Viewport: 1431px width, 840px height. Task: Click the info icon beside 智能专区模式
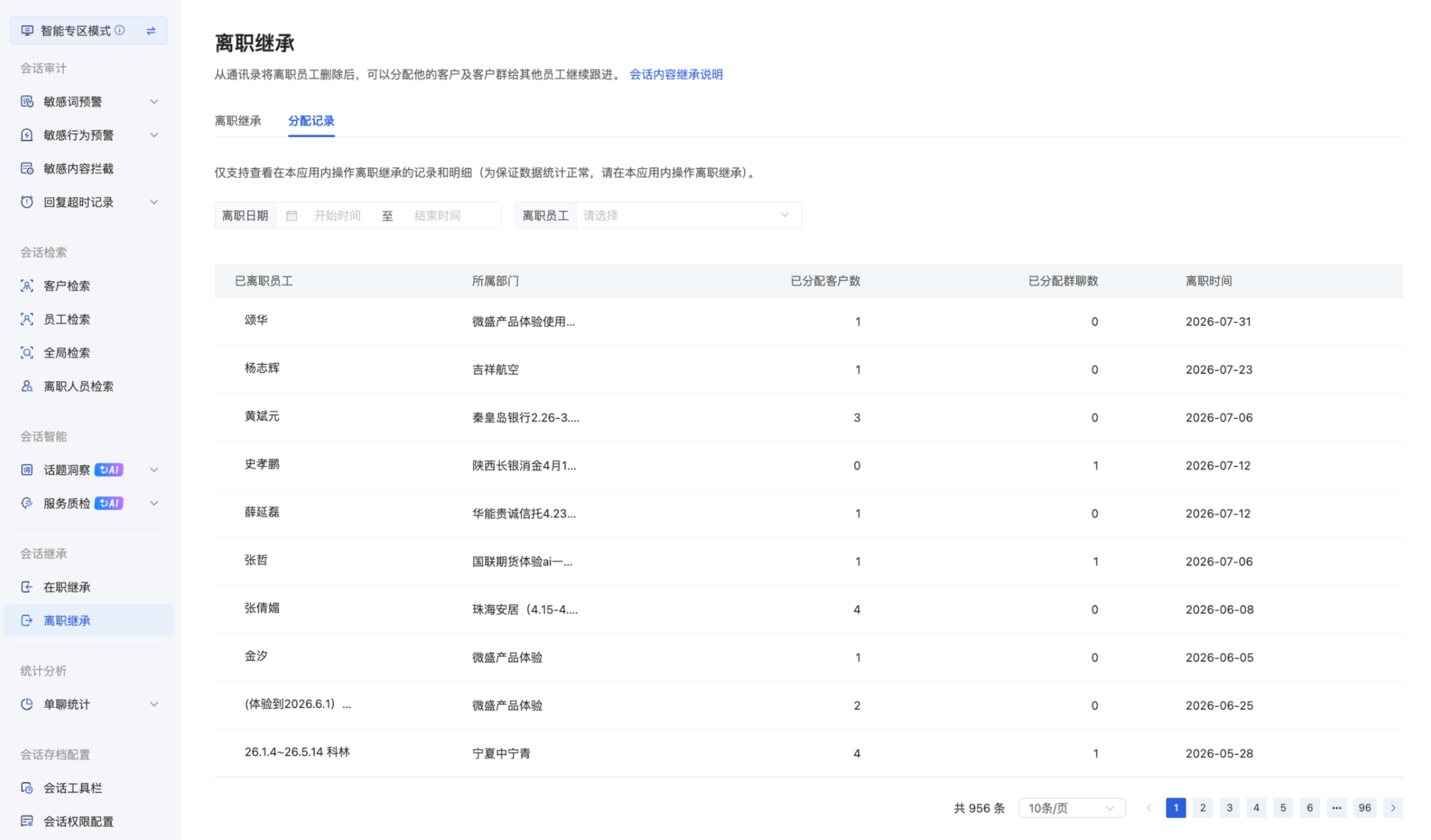point(120,30)
